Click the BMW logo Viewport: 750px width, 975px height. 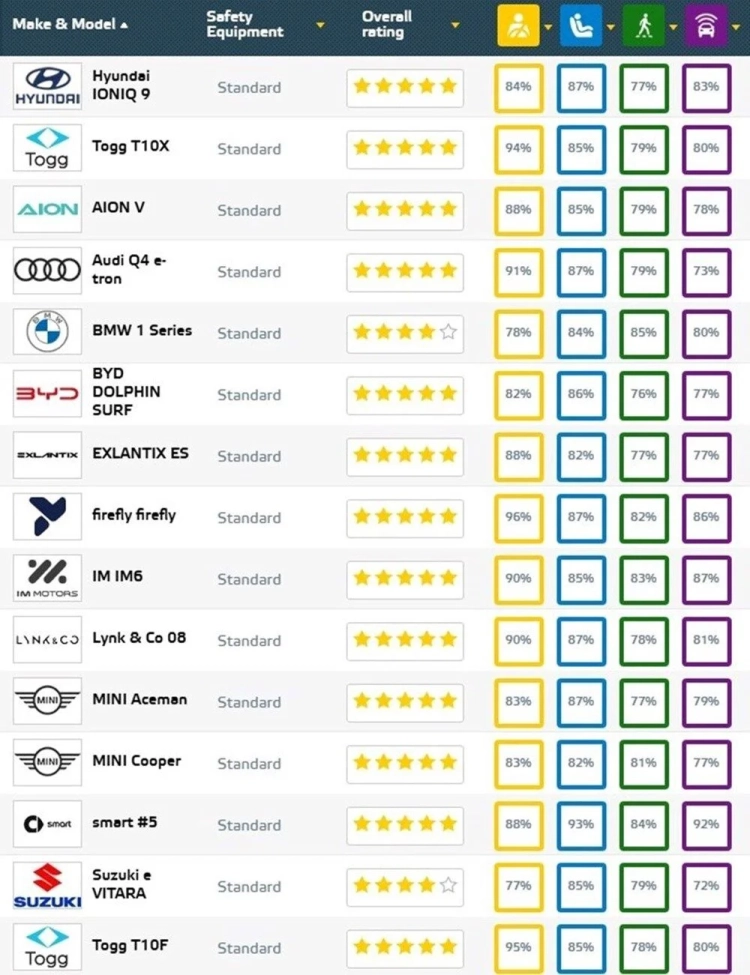47,333
